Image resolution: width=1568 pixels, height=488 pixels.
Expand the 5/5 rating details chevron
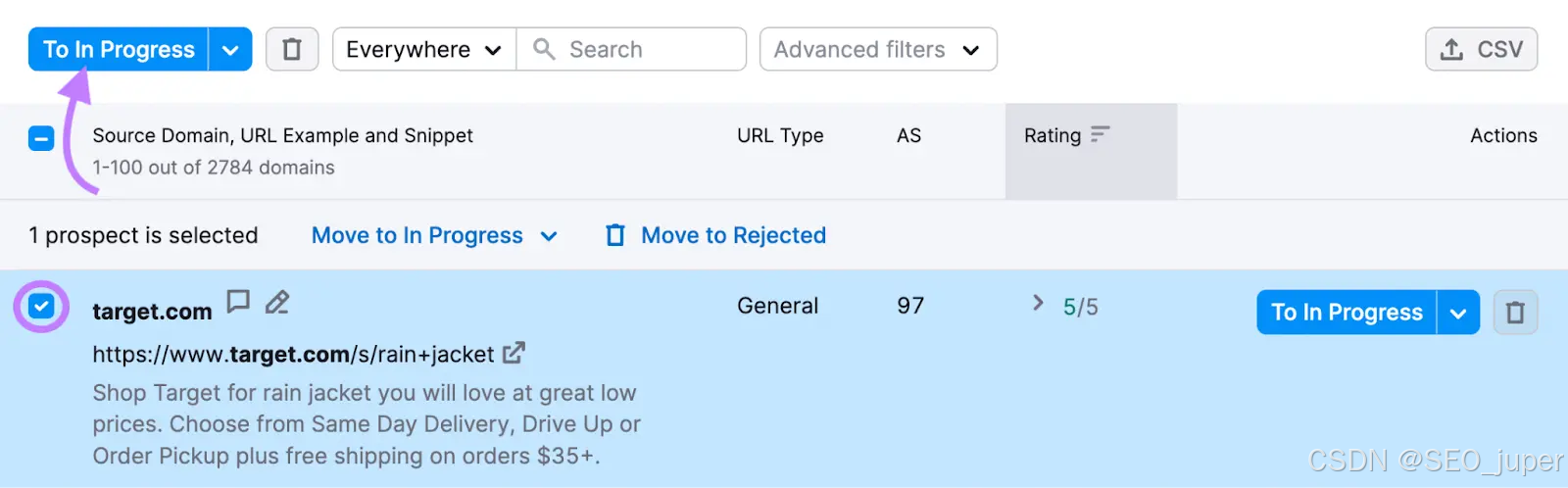[1038, 303]
